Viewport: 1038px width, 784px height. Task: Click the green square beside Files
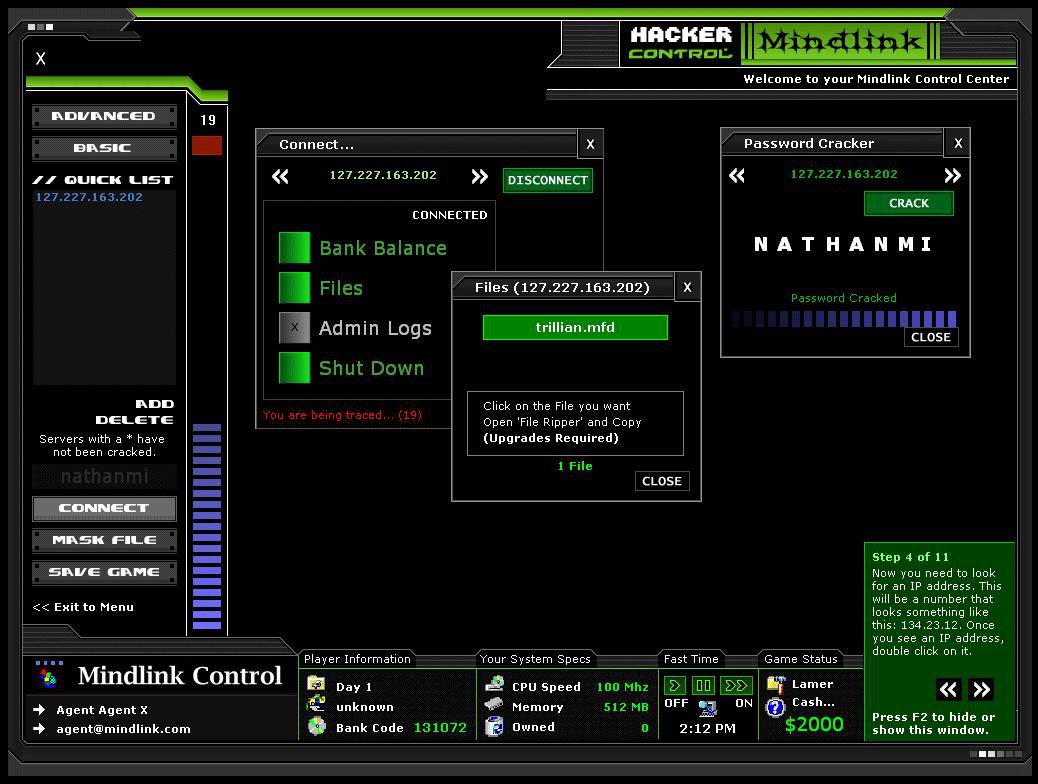tap(295, 288)
